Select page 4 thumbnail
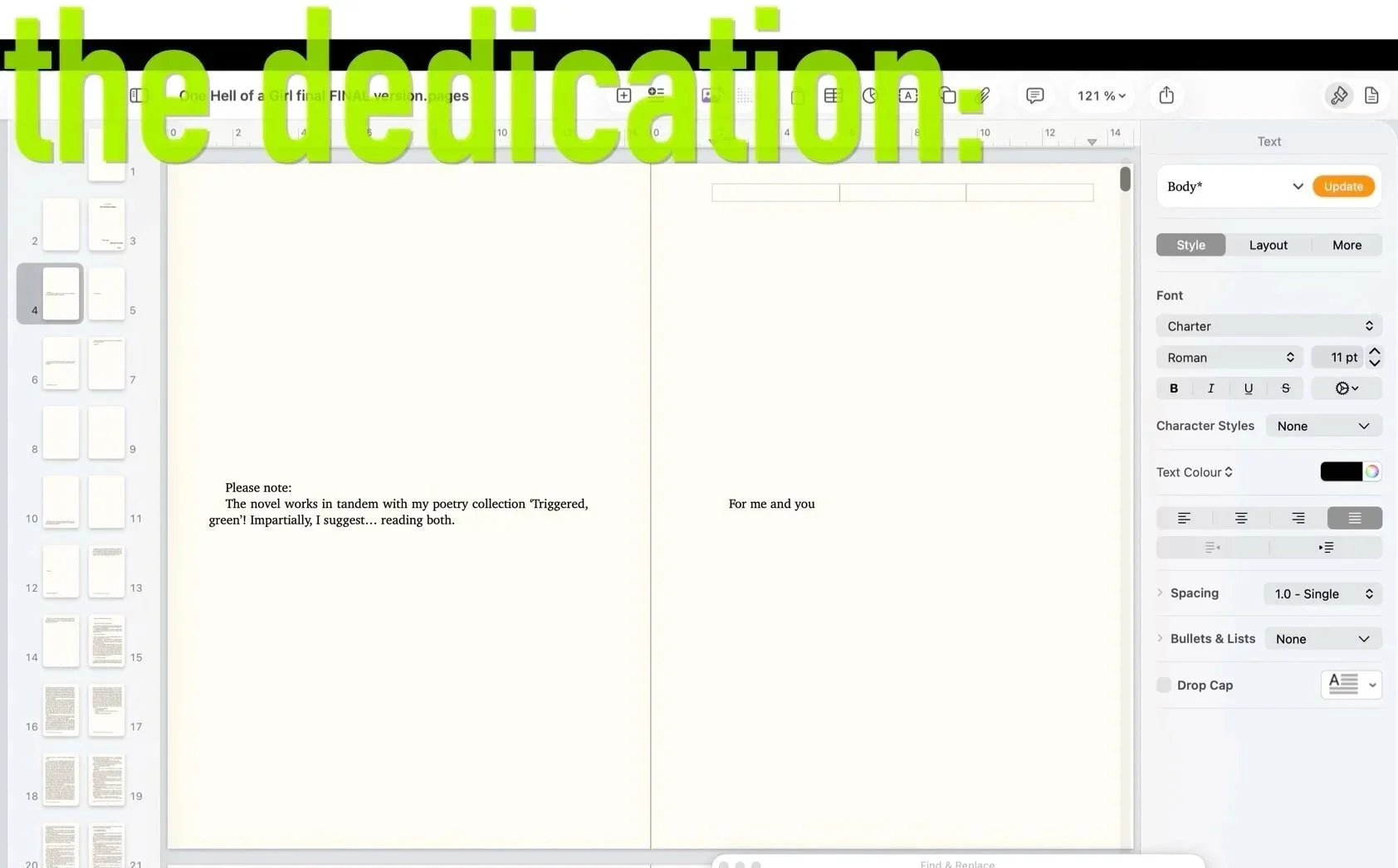The image size is (1398, 868). point(61,294)
